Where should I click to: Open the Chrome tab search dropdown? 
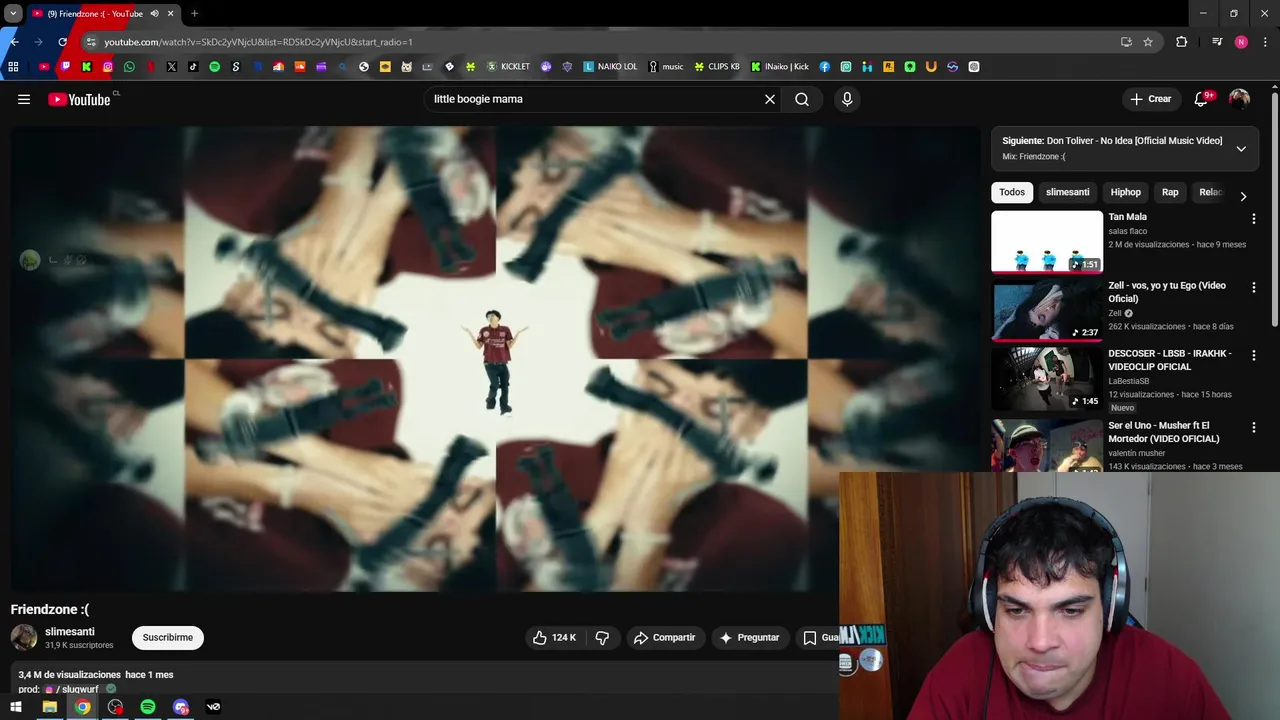click(13, 13)
